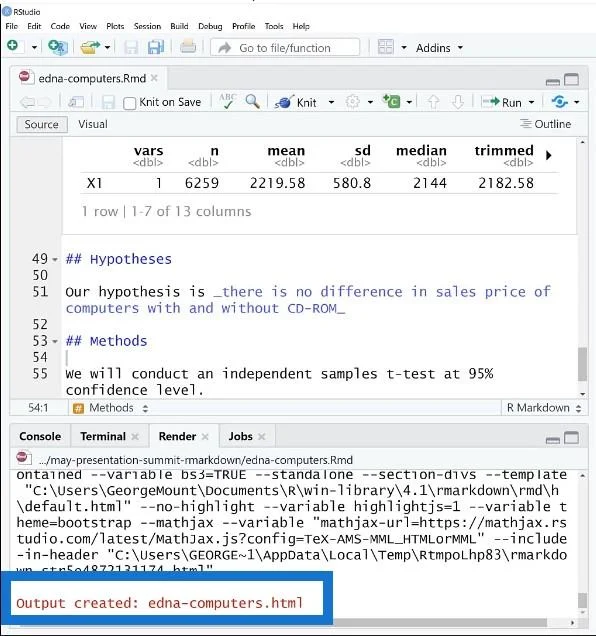Switch editor to Source mode
Viewport: 596px width, 636px height.
tap(41, 125)
